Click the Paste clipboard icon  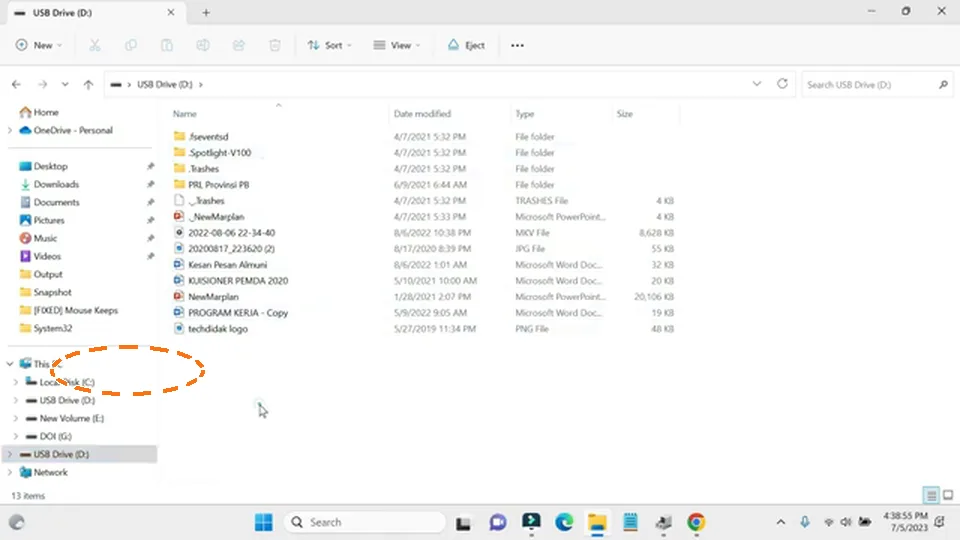pyautogui.click(x=167, y=45)
